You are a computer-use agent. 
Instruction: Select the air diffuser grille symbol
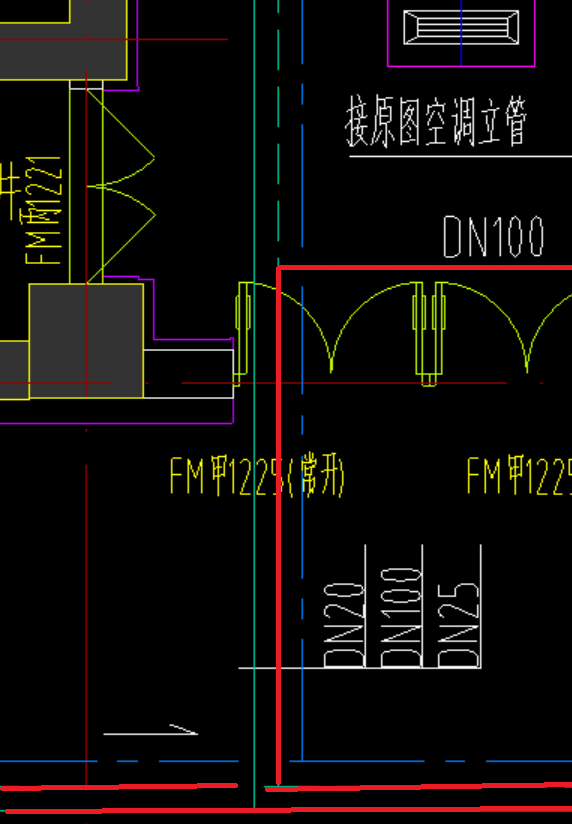pyautogui.click(x=461, y=27)
